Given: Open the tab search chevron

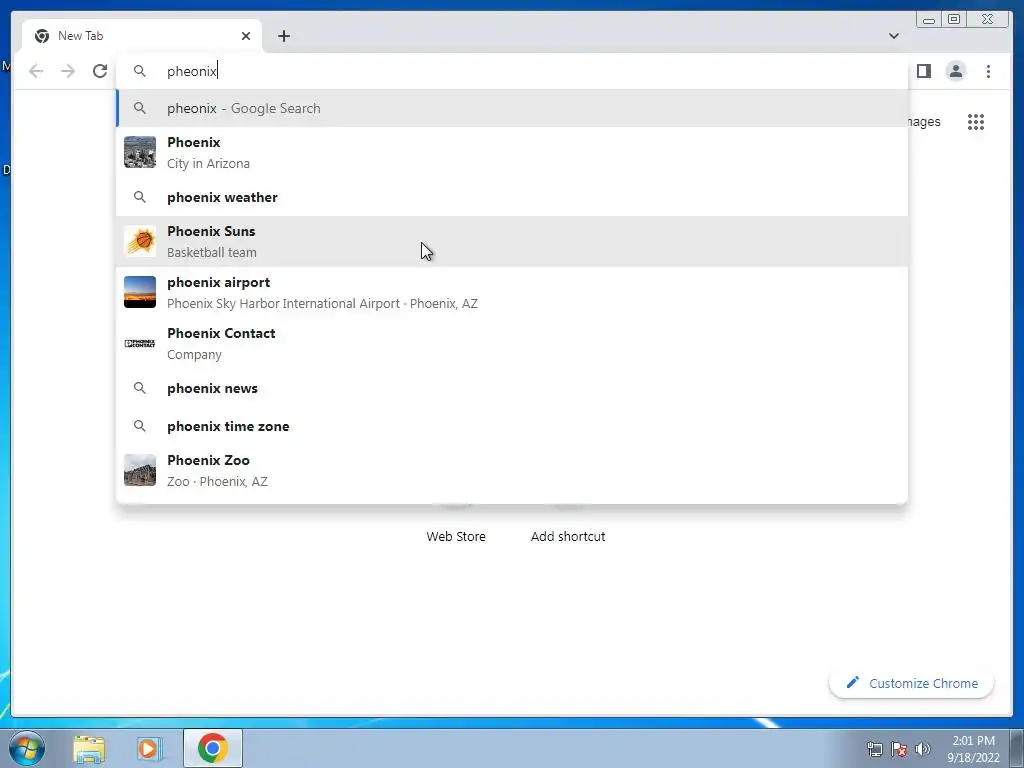Looking at the screenshot, I should (894, 36).
